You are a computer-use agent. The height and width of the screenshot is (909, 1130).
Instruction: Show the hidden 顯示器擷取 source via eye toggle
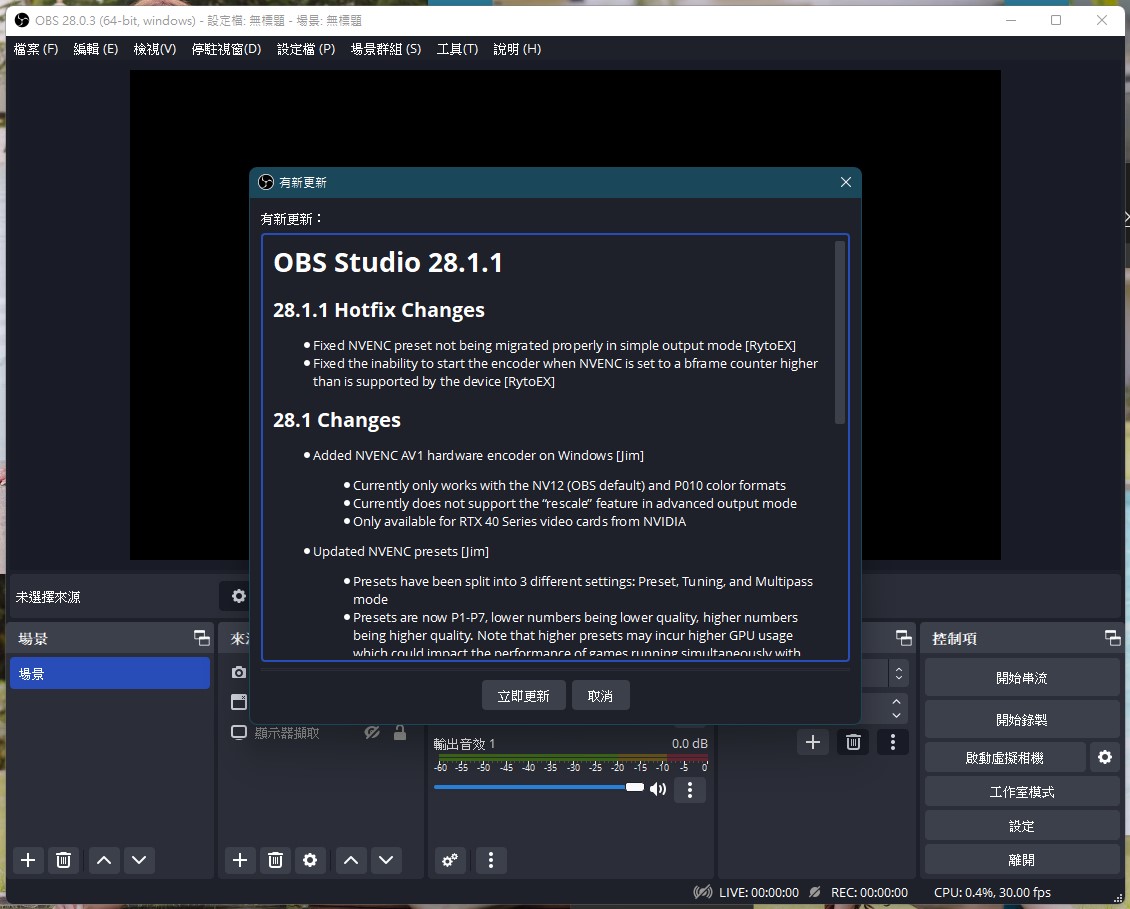(372, 732)
